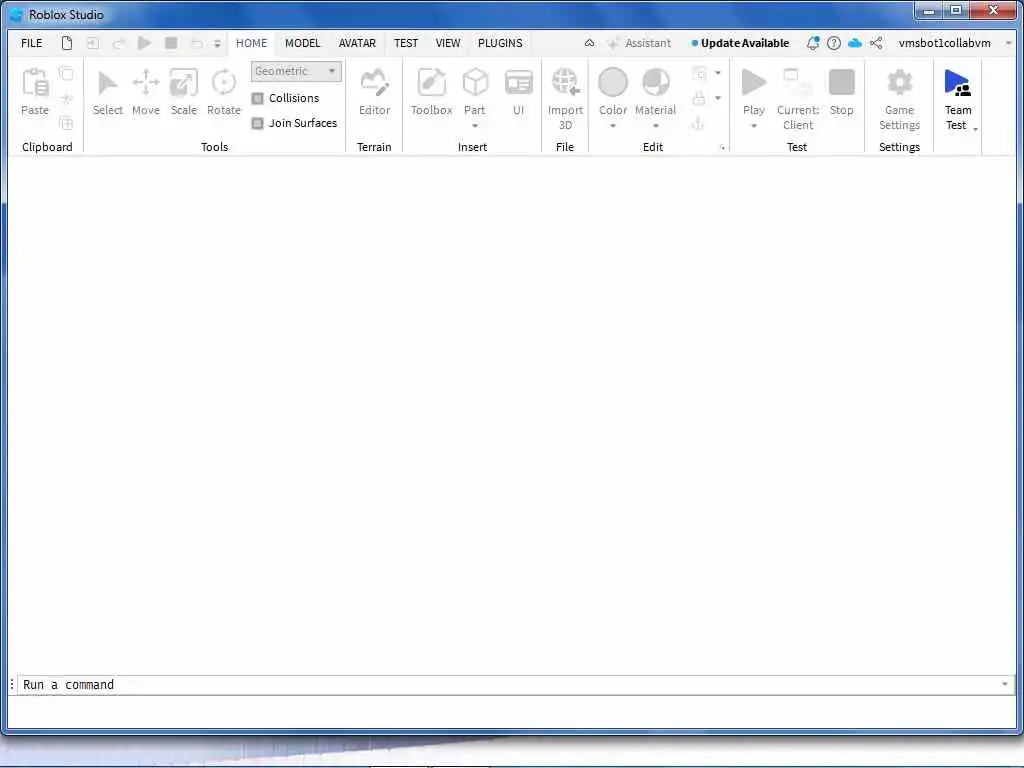
Task: Click the cloud collaboration icon
Action: point(855,43)
